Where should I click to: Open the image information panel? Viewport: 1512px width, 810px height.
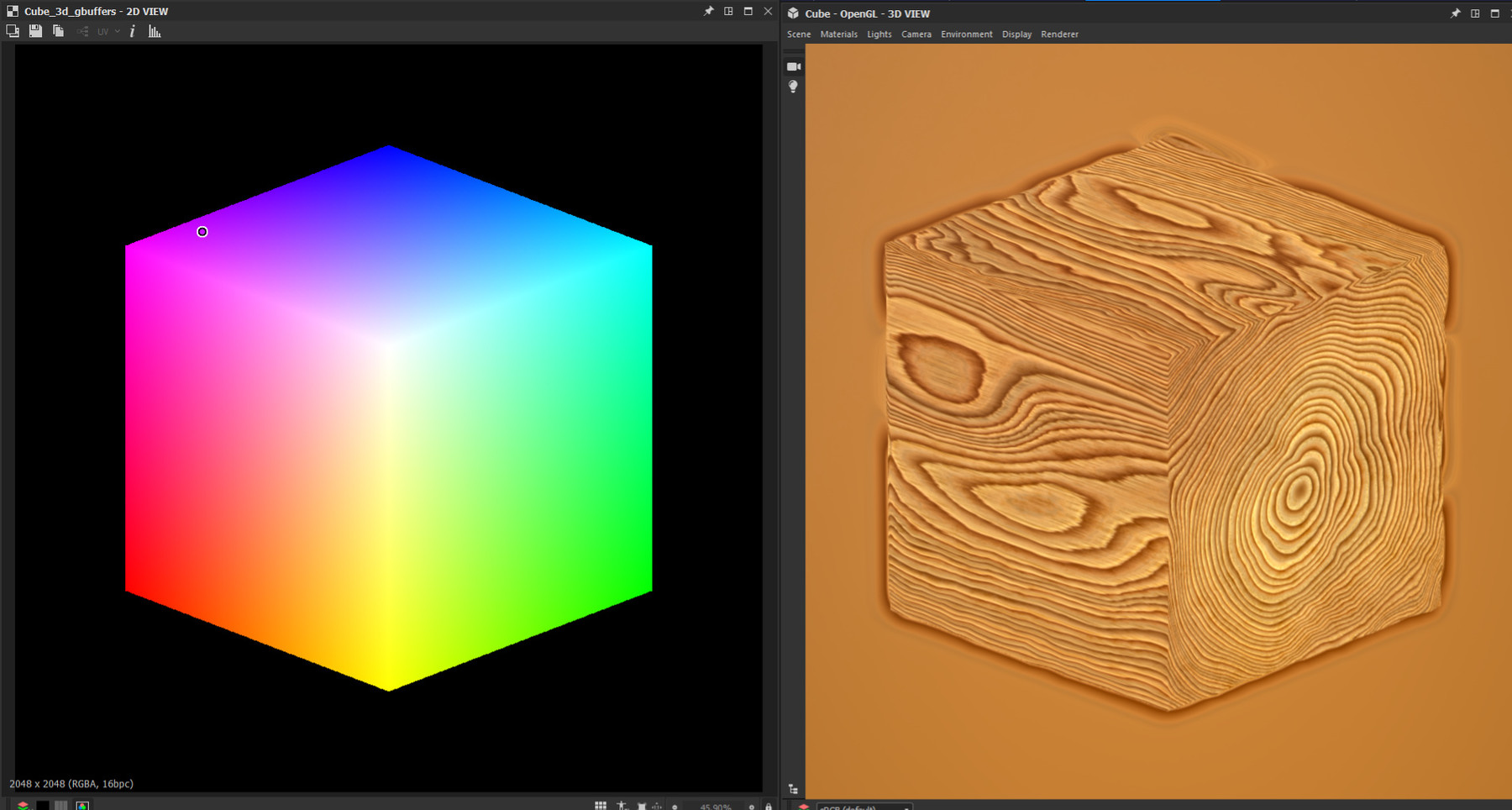click(133, 31)
